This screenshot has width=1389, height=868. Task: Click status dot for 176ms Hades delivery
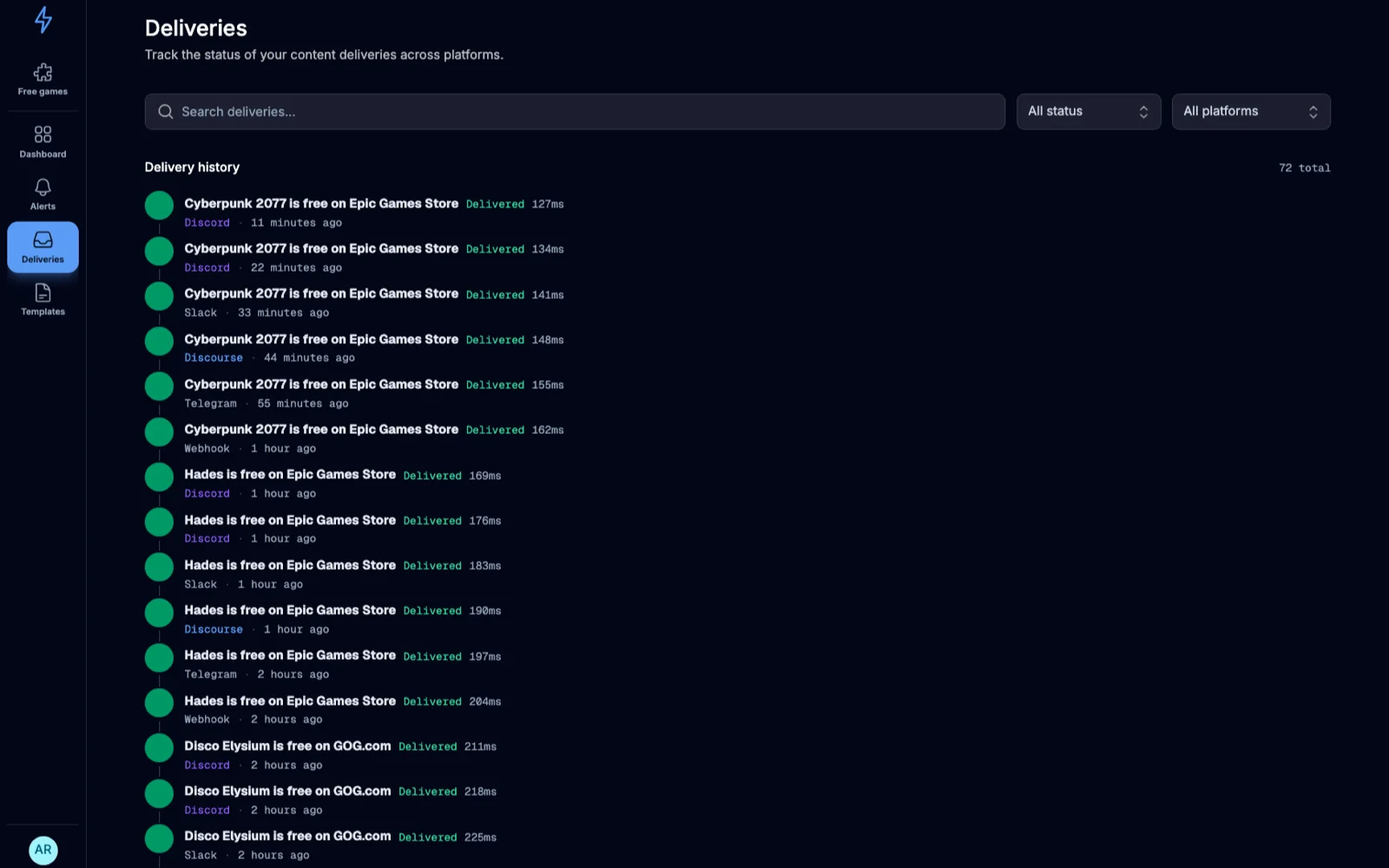click(x=159, y=522)
